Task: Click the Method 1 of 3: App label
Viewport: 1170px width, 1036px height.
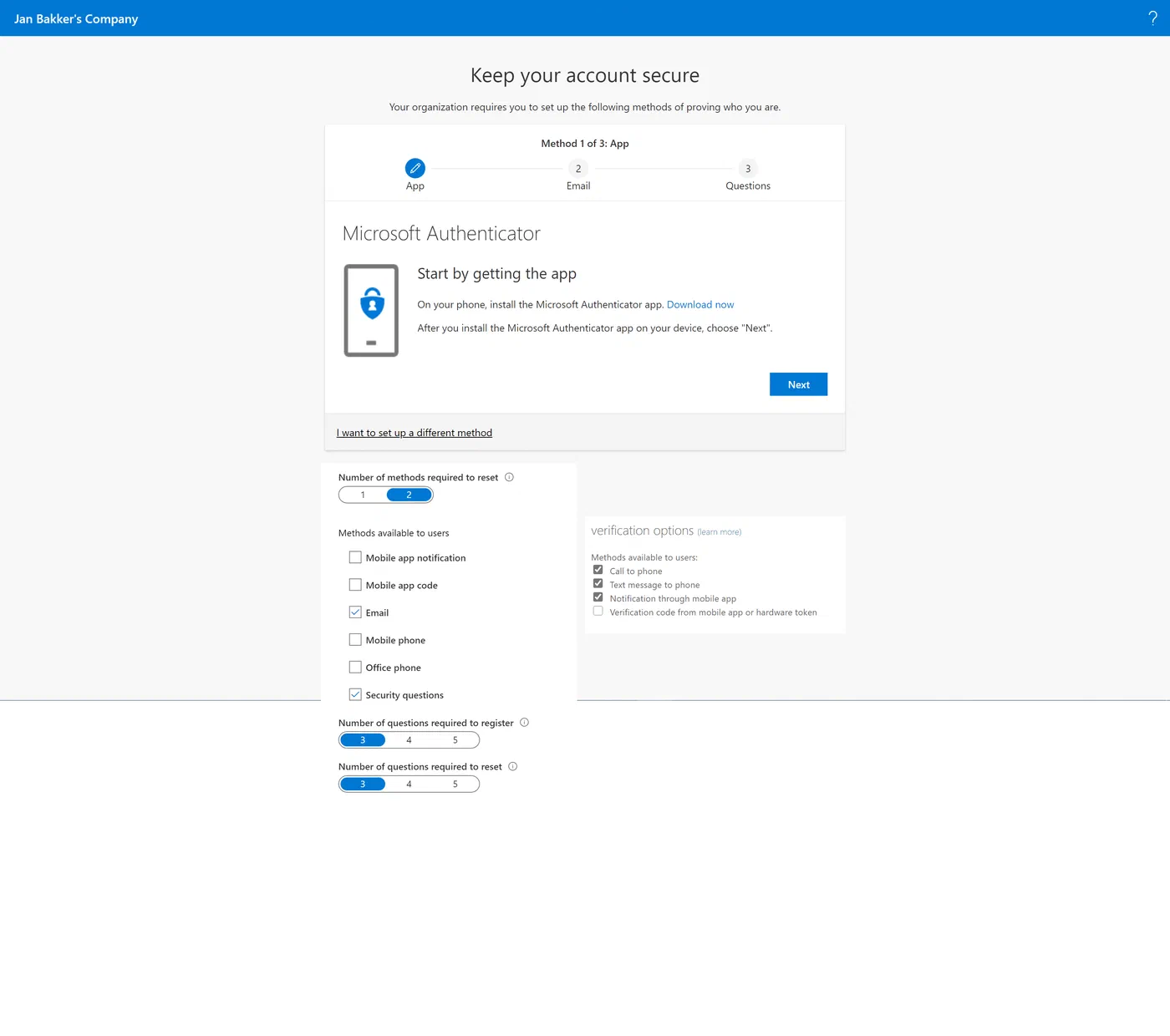Action: pyautogui.click(x=585, y=144)
